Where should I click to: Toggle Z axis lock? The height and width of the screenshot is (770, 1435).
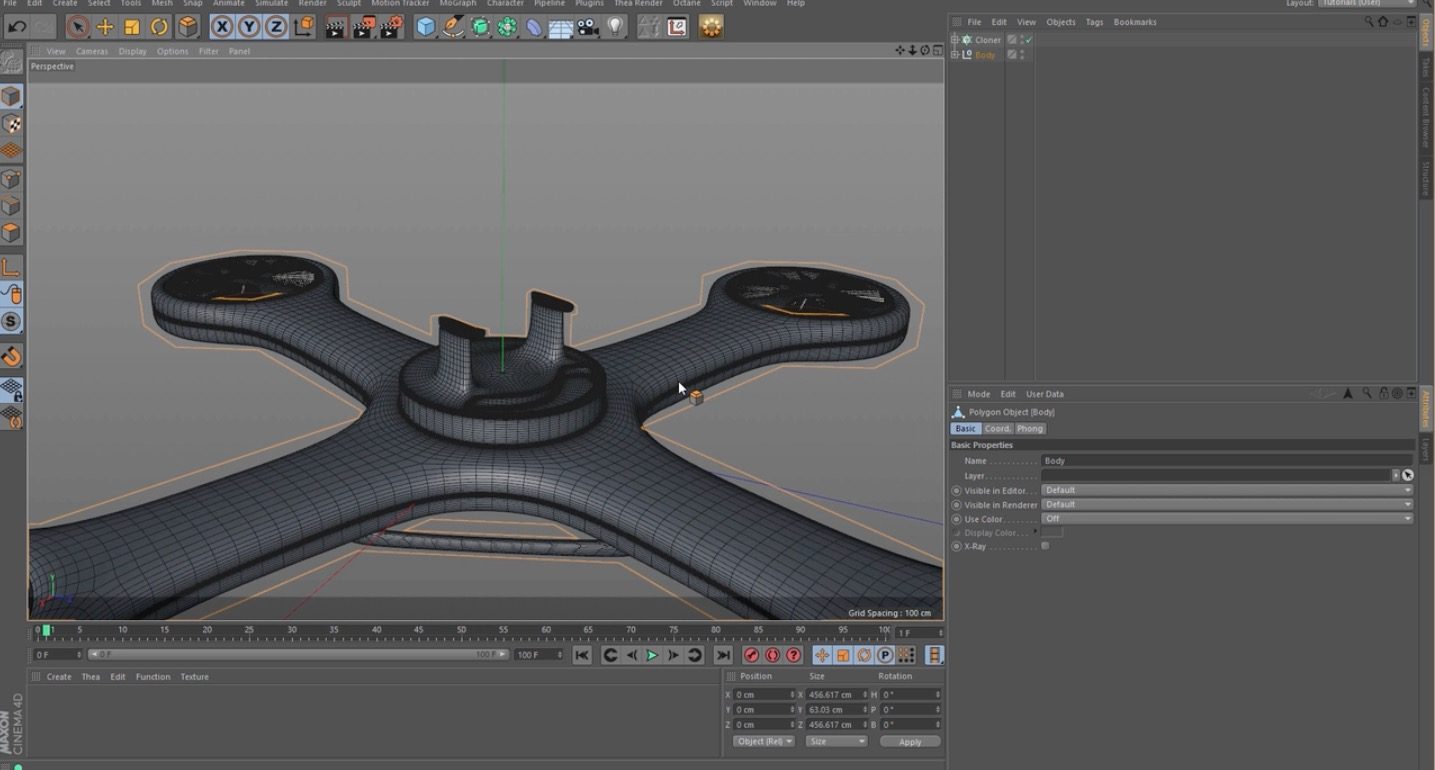click(x=276, y=27)
